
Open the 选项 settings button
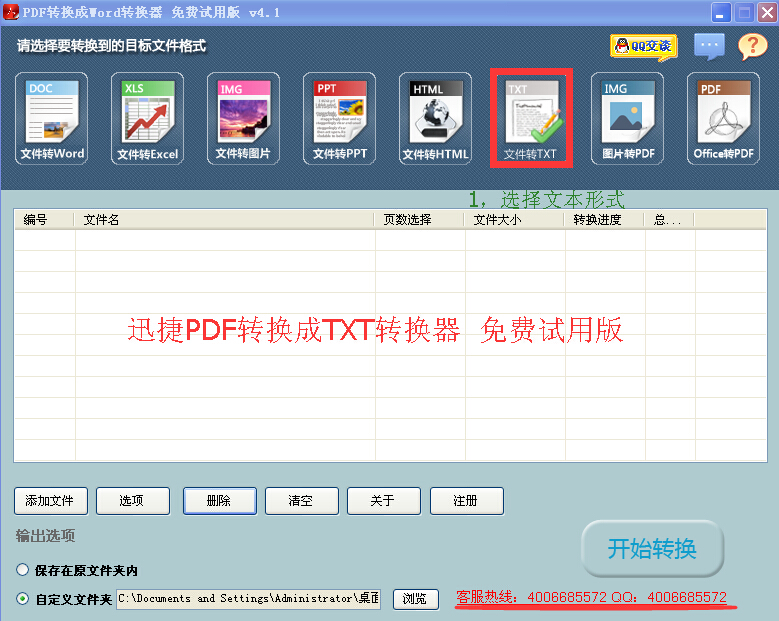click(133, 501)
